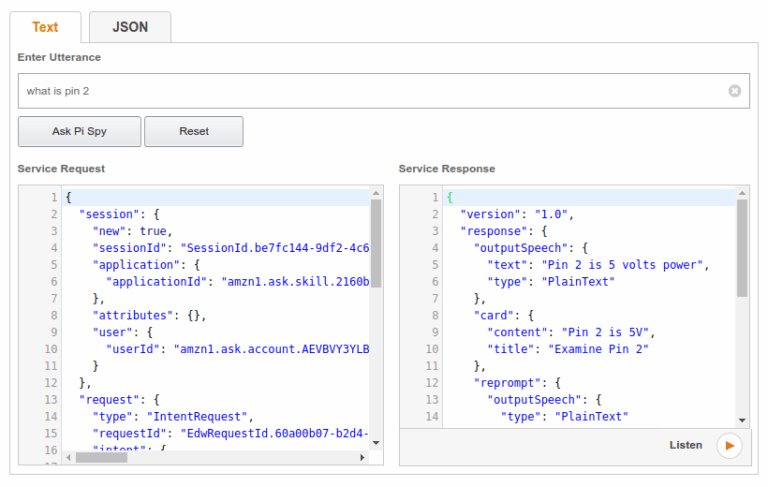Screen dimensions: 768x487
Task: Switch to the JSON tab
Action: (129, 27)
